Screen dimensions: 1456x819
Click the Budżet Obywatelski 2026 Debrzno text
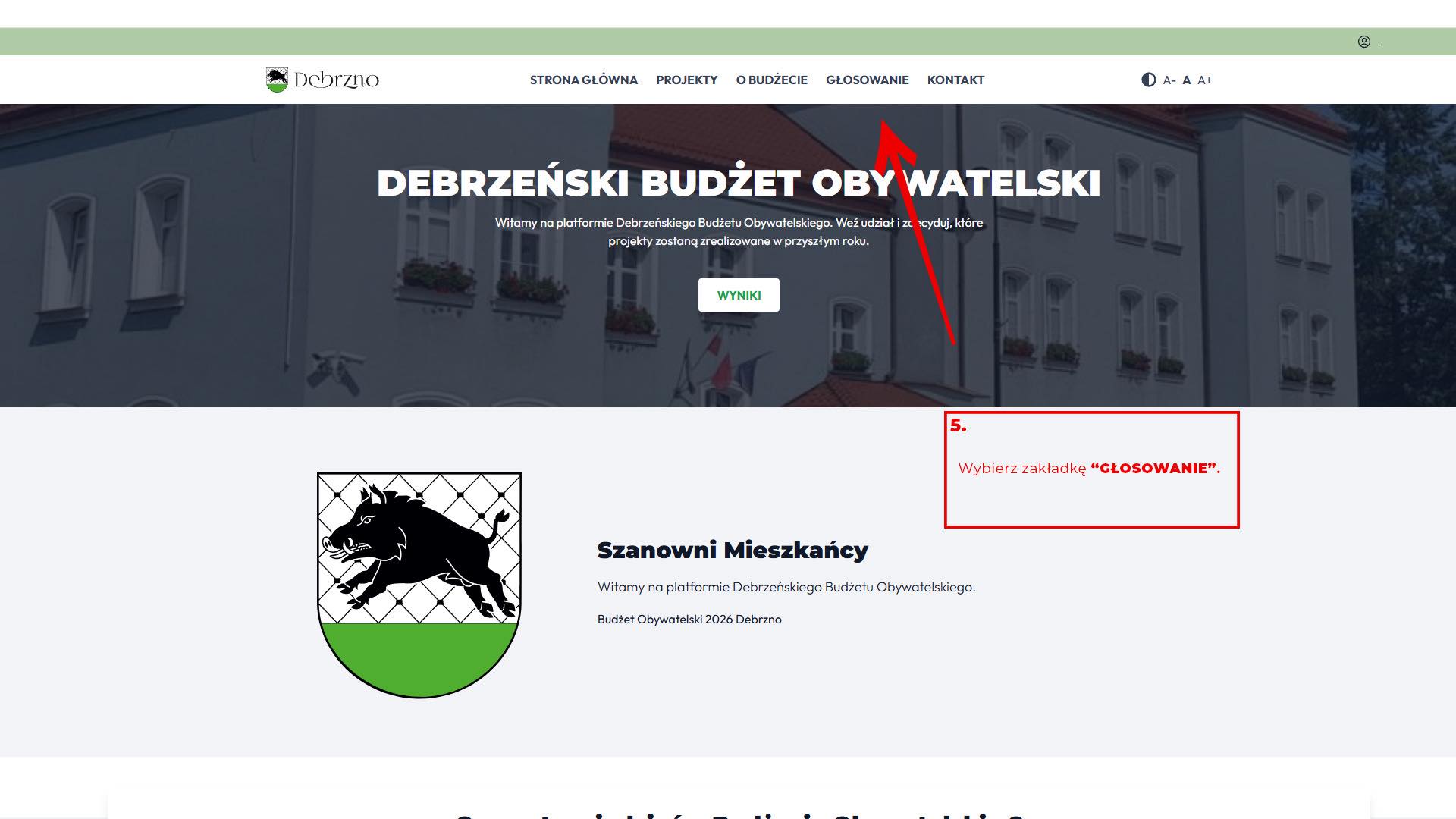pyautogui.click(x=689, y=620)
